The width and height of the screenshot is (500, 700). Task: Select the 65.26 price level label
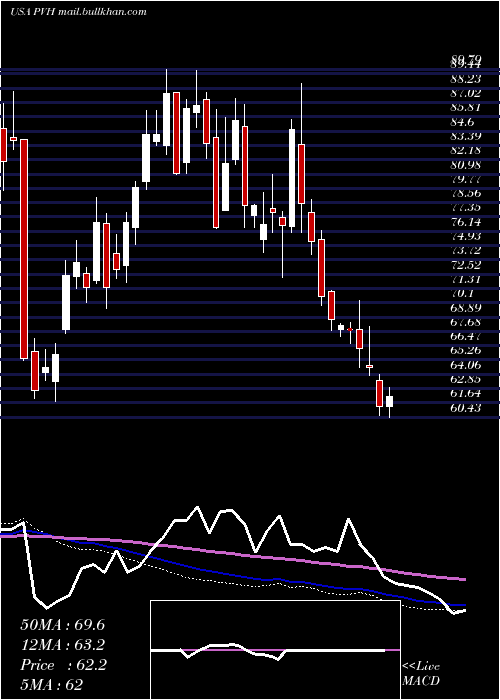tap(466, 350)
